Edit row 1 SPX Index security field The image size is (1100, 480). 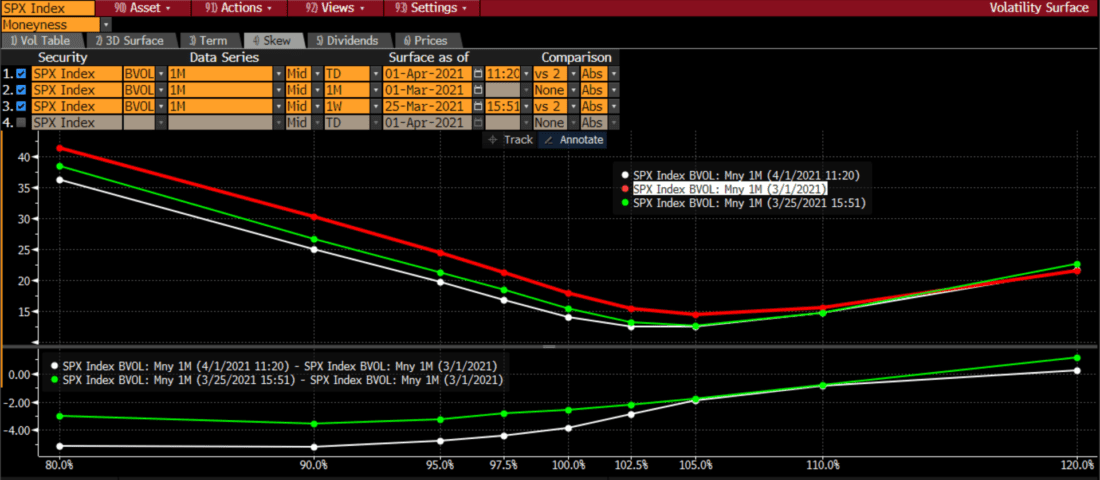pyautogui.click(x=76, y=73)
